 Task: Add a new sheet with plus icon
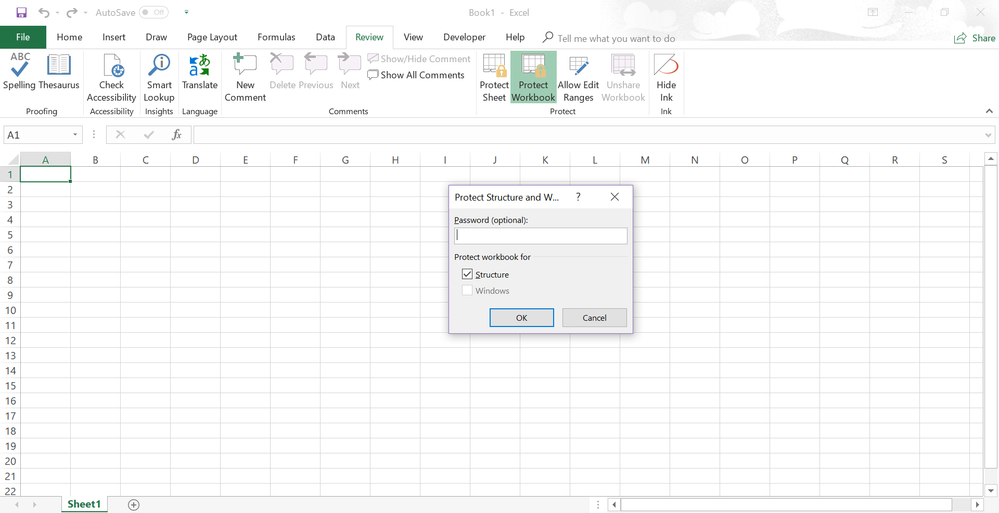click(133, 505)
